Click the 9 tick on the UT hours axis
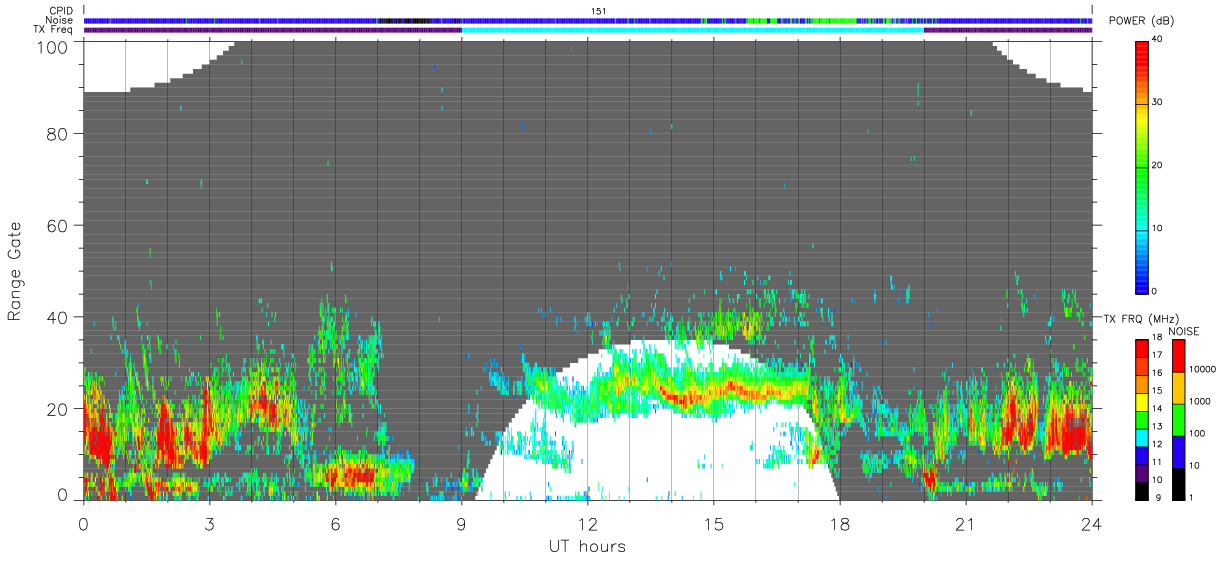The image size is (1228, 567). (461, 524)
